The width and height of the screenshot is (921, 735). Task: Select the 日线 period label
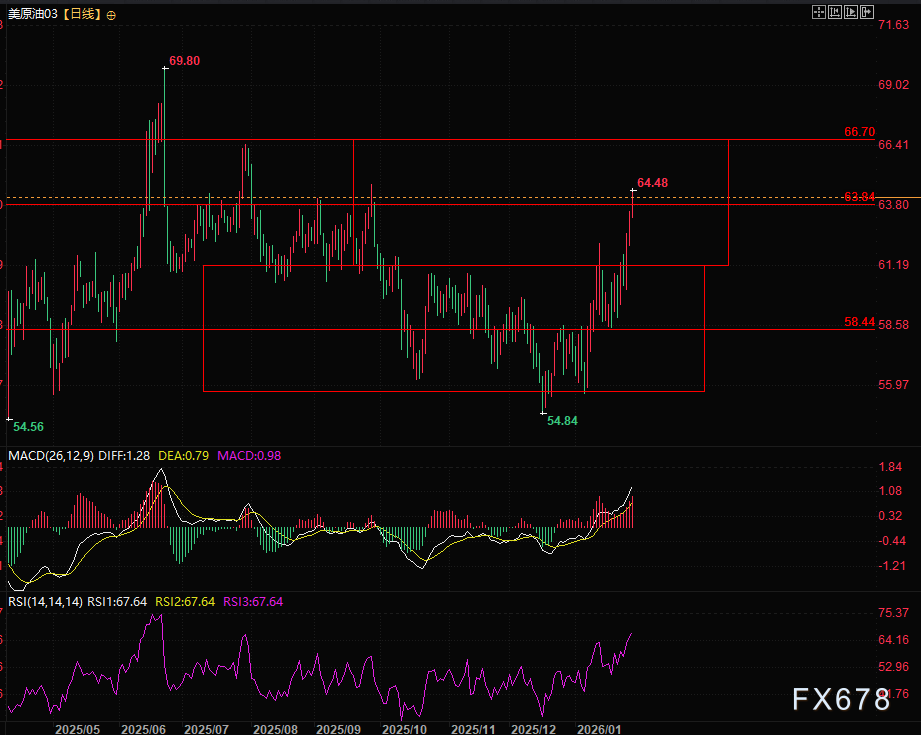coord(82,14)
